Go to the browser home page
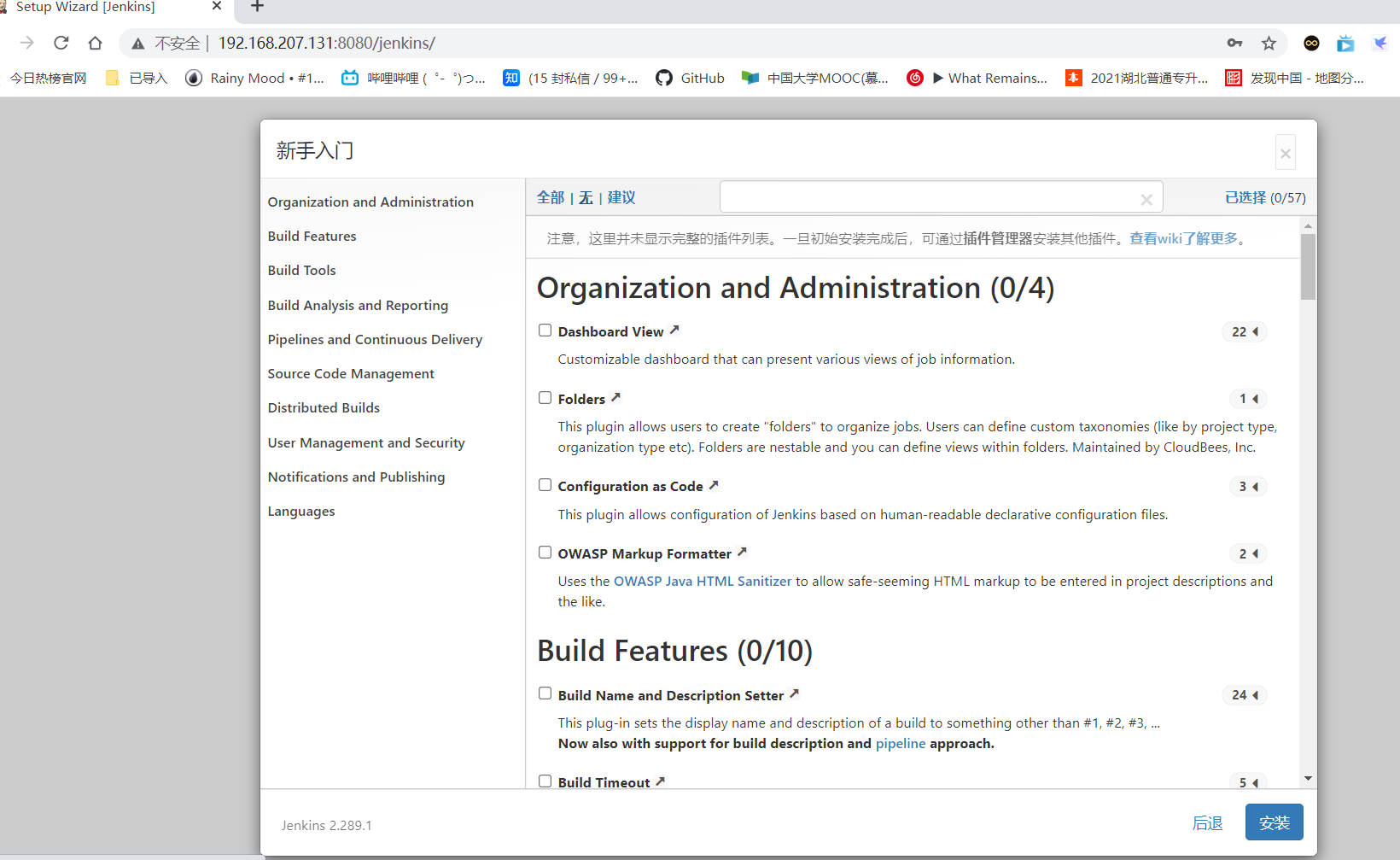The image size is (1400, 860). [95, 43]
